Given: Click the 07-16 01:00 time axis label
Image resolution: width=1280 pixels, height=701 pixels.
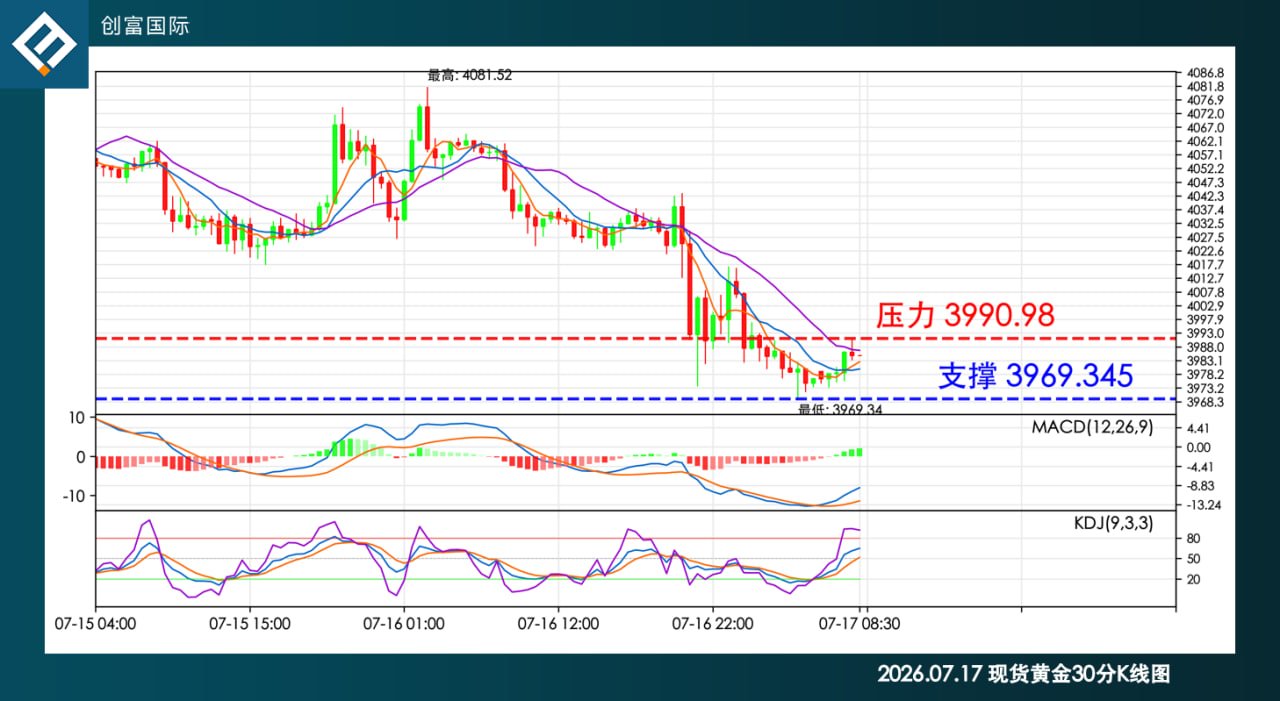Looking at the screenshot, I should coord(404,623).
